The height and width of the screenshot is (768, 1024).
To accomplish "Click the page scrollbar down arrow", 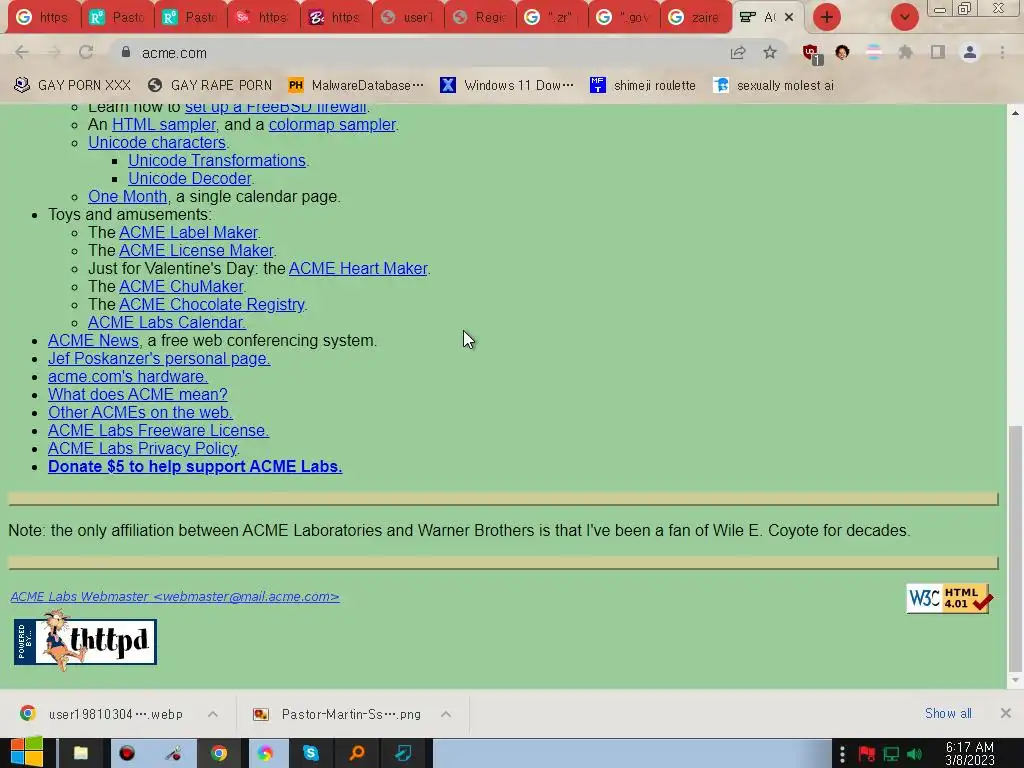I will click(x=1015, y=680).
